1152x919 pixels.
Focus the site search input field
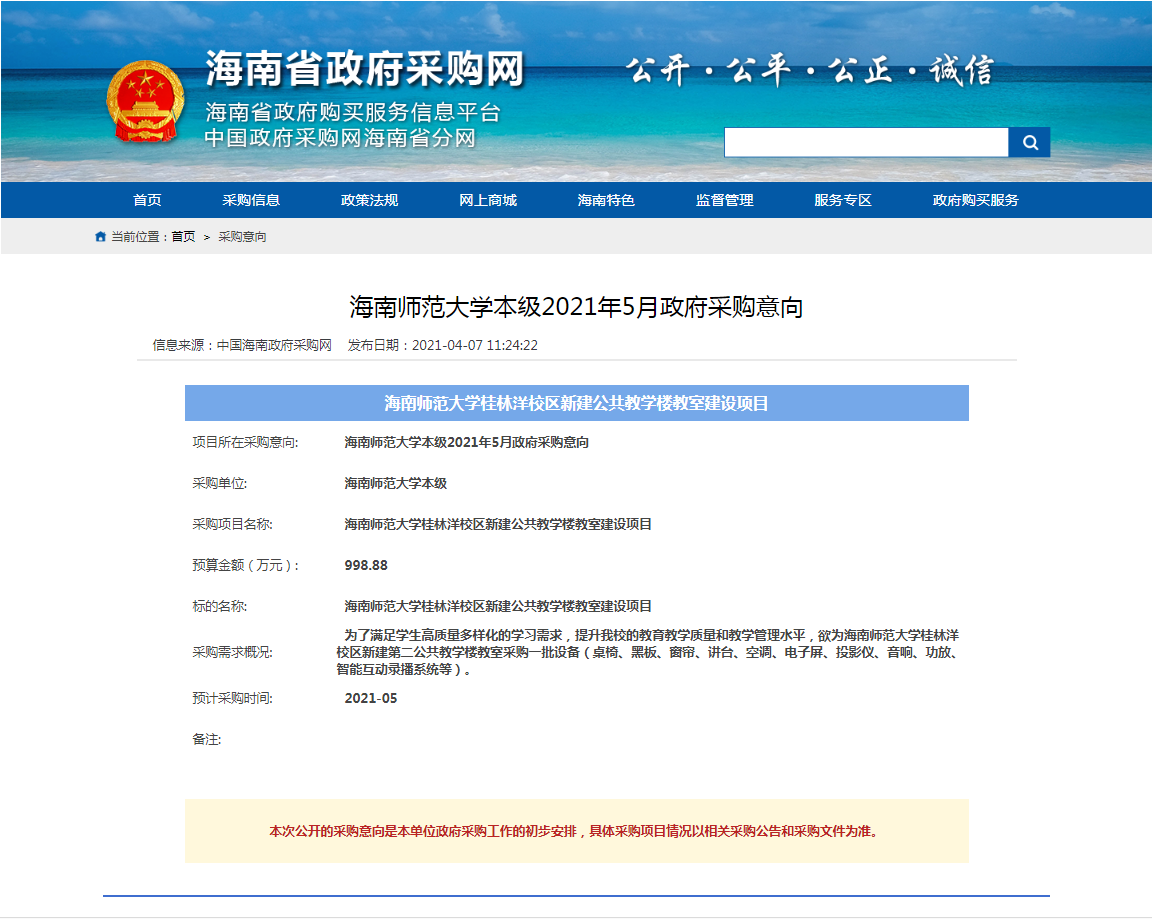pyautogui.click(x=866, y=143)
